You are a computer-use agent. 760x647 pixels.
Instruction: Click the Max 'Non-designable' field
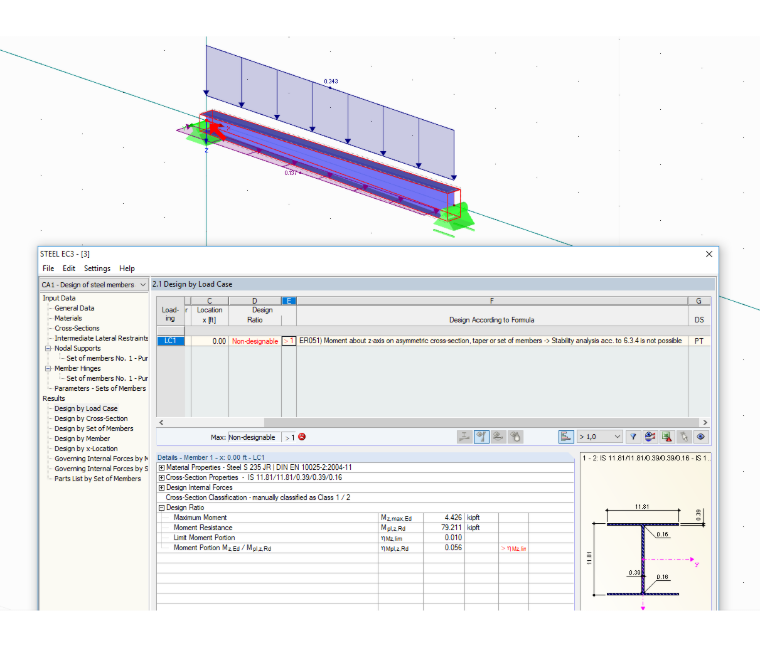254,437
